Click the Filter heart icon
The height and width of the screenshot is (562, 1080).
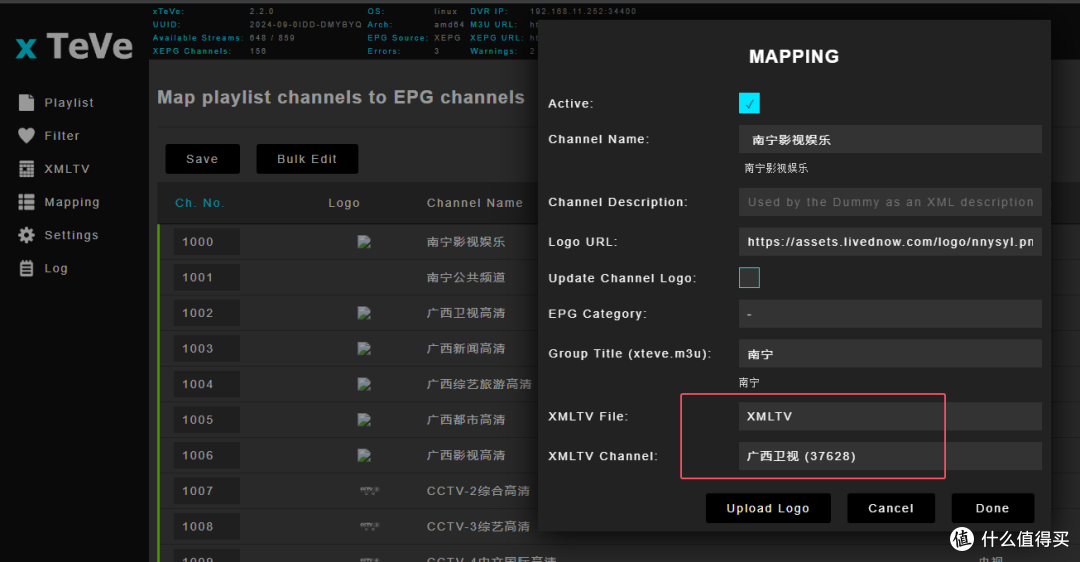point(26,136)
